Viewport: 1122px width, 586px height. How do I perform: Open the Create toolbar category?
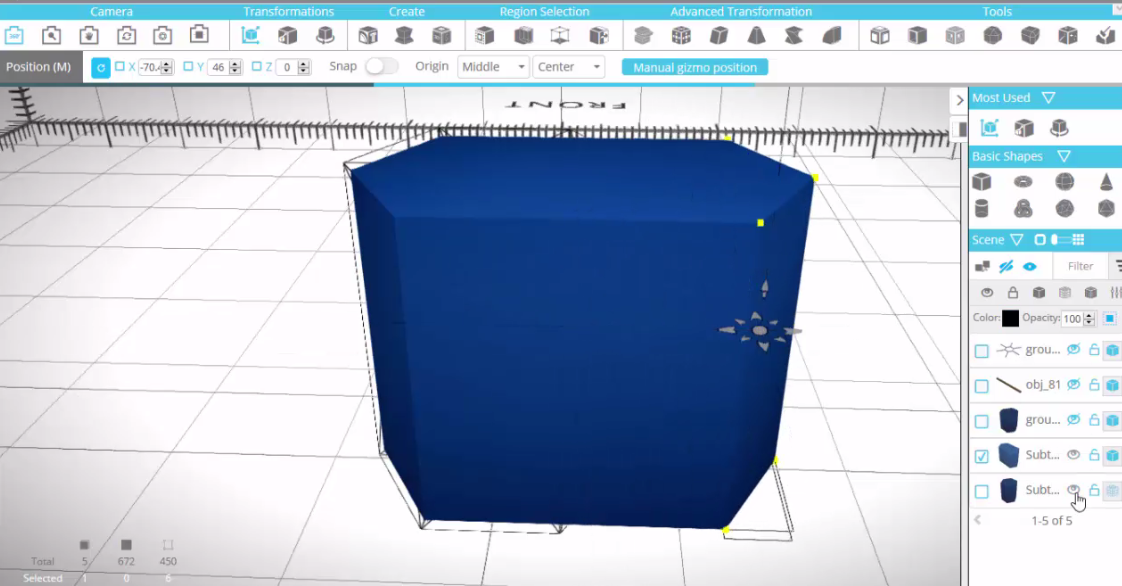click(x=406, y=11)
